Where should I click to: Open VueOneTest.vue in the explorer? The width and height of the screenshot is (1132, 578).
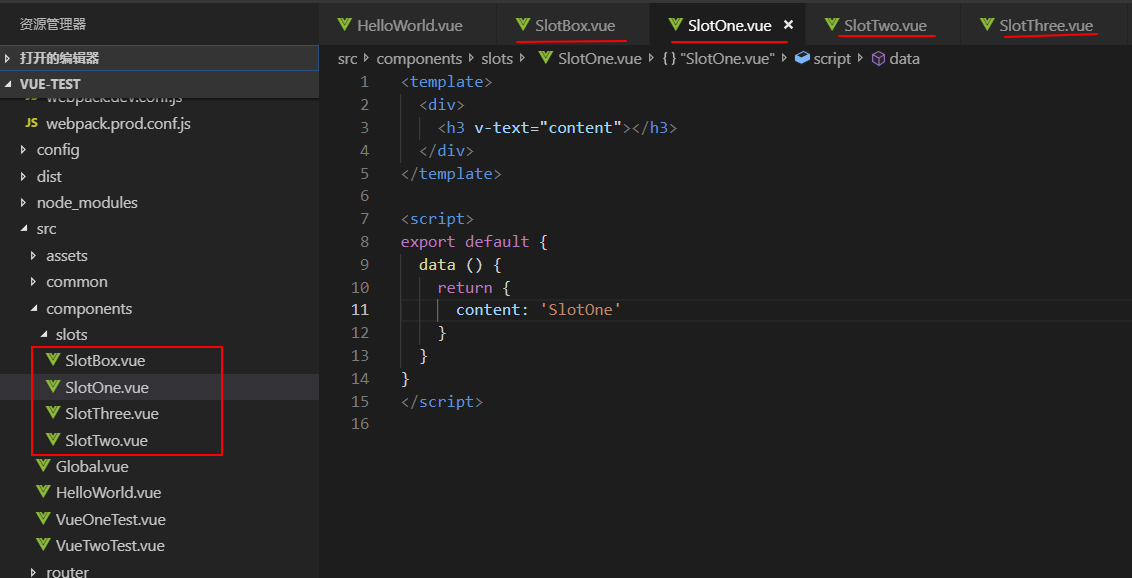click(110, 519)
